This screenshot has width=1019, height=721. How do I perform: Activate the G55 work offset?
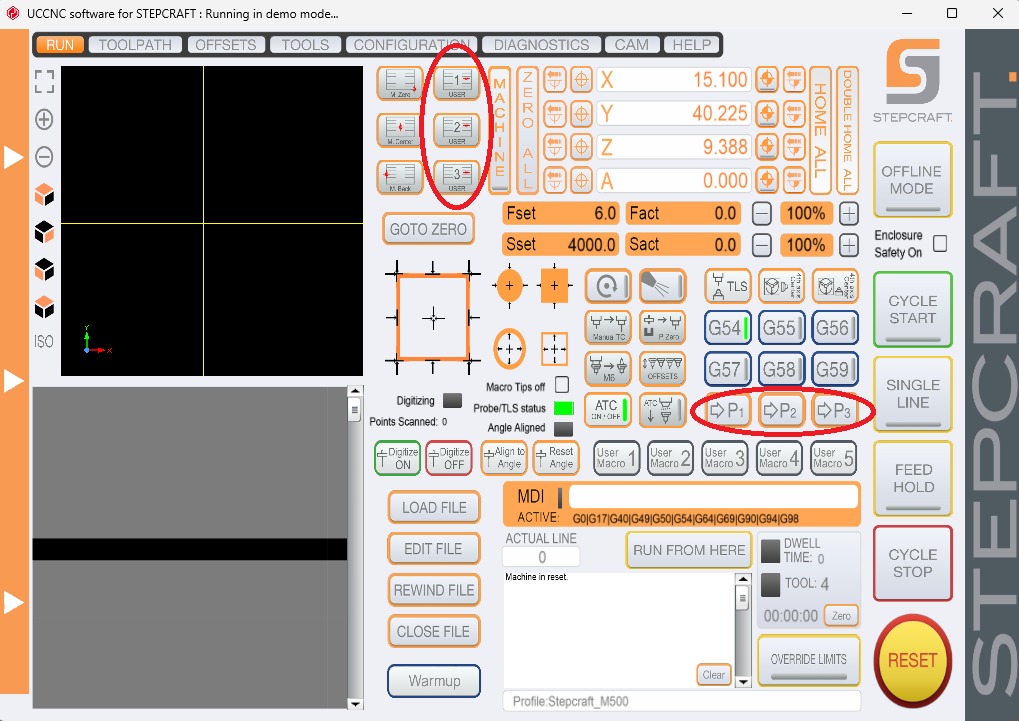[782, 328]
